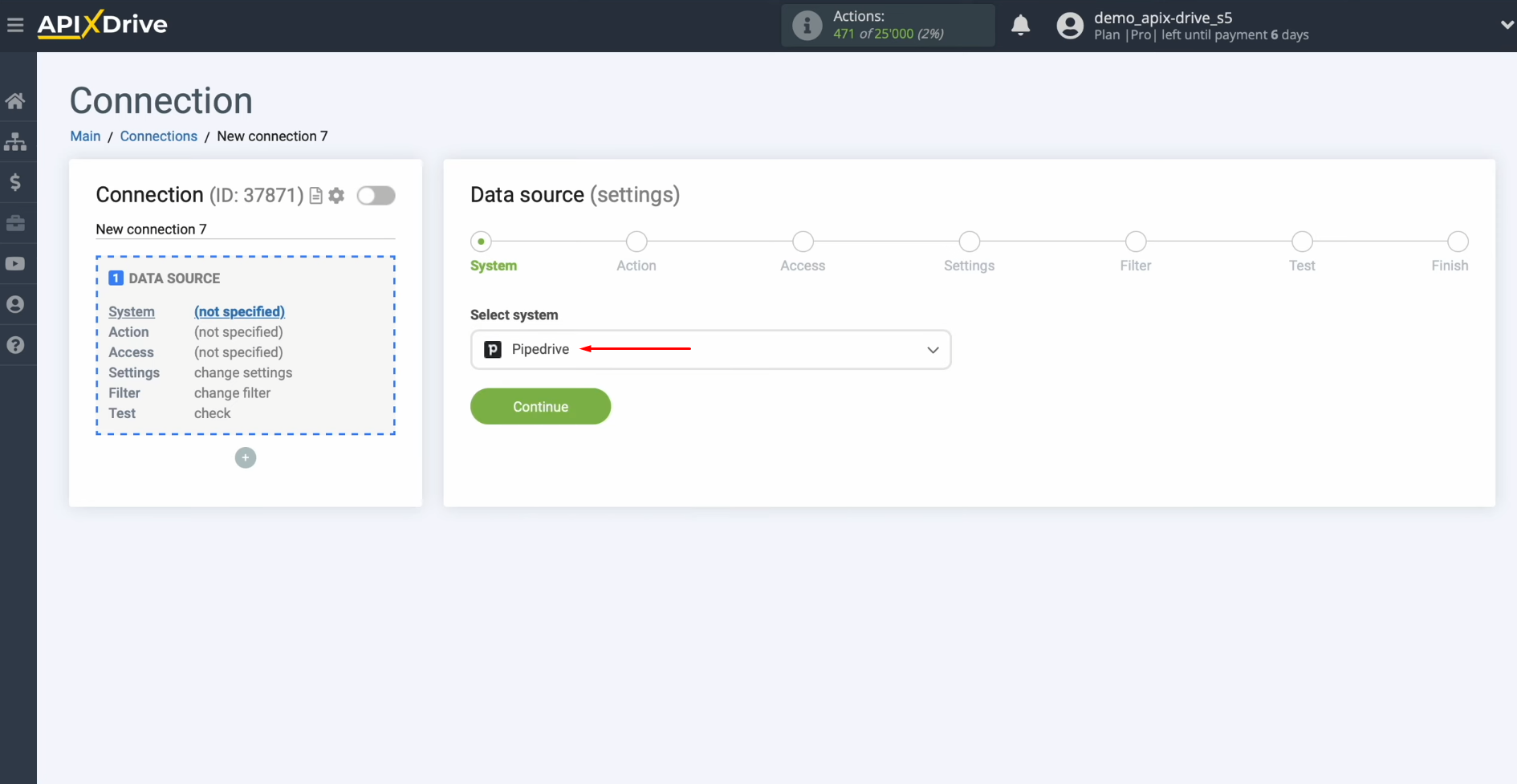This screenshot has width=1517, height=784.
Task: Click the help question mark icon
Action: 16,345
